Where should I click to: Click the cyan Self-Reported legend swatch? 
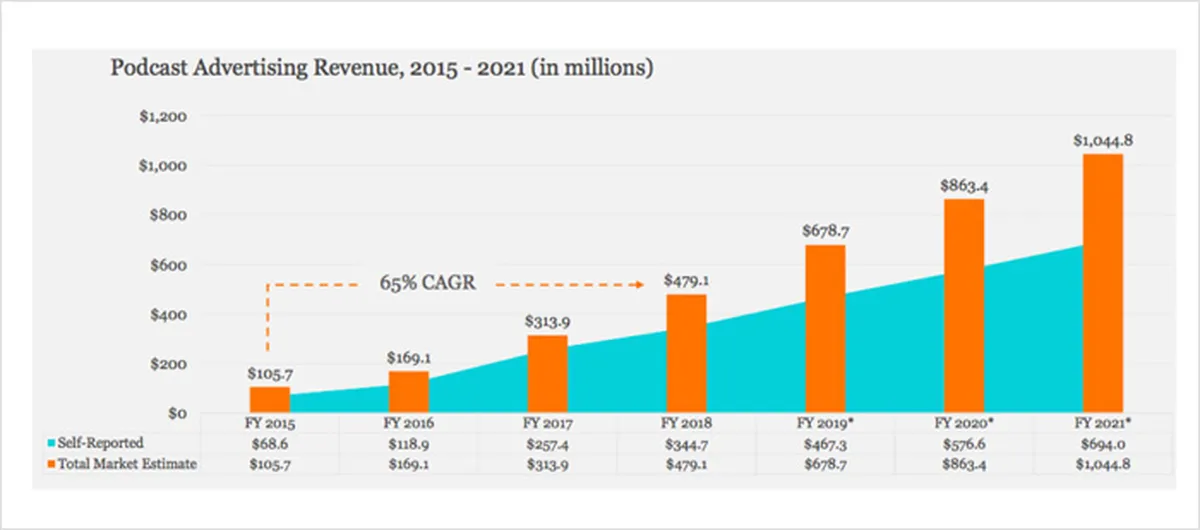pyautogui.click(x=53, y=442)
